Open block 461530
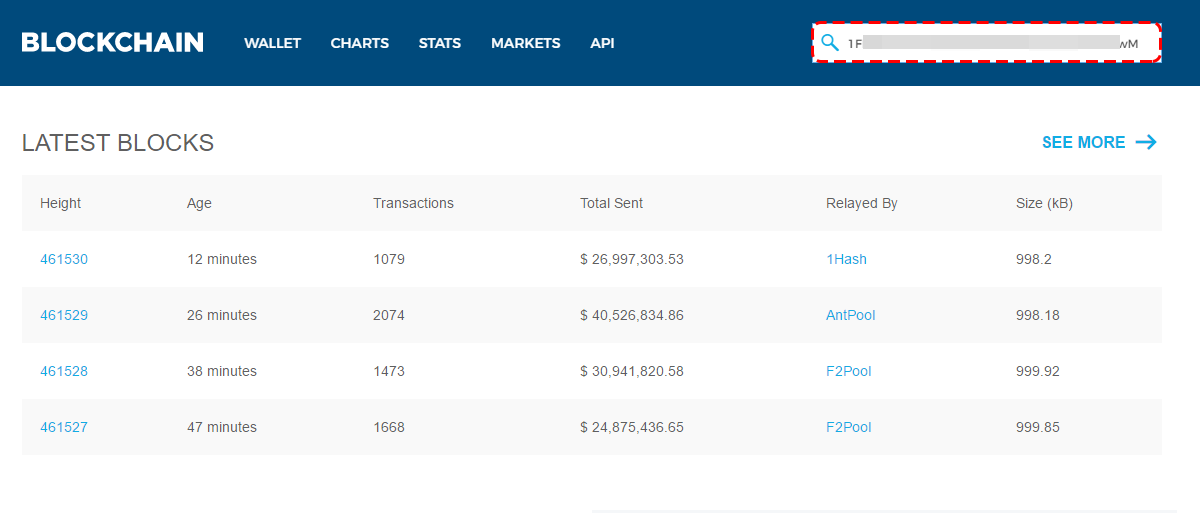 click(x=64, y=259)
